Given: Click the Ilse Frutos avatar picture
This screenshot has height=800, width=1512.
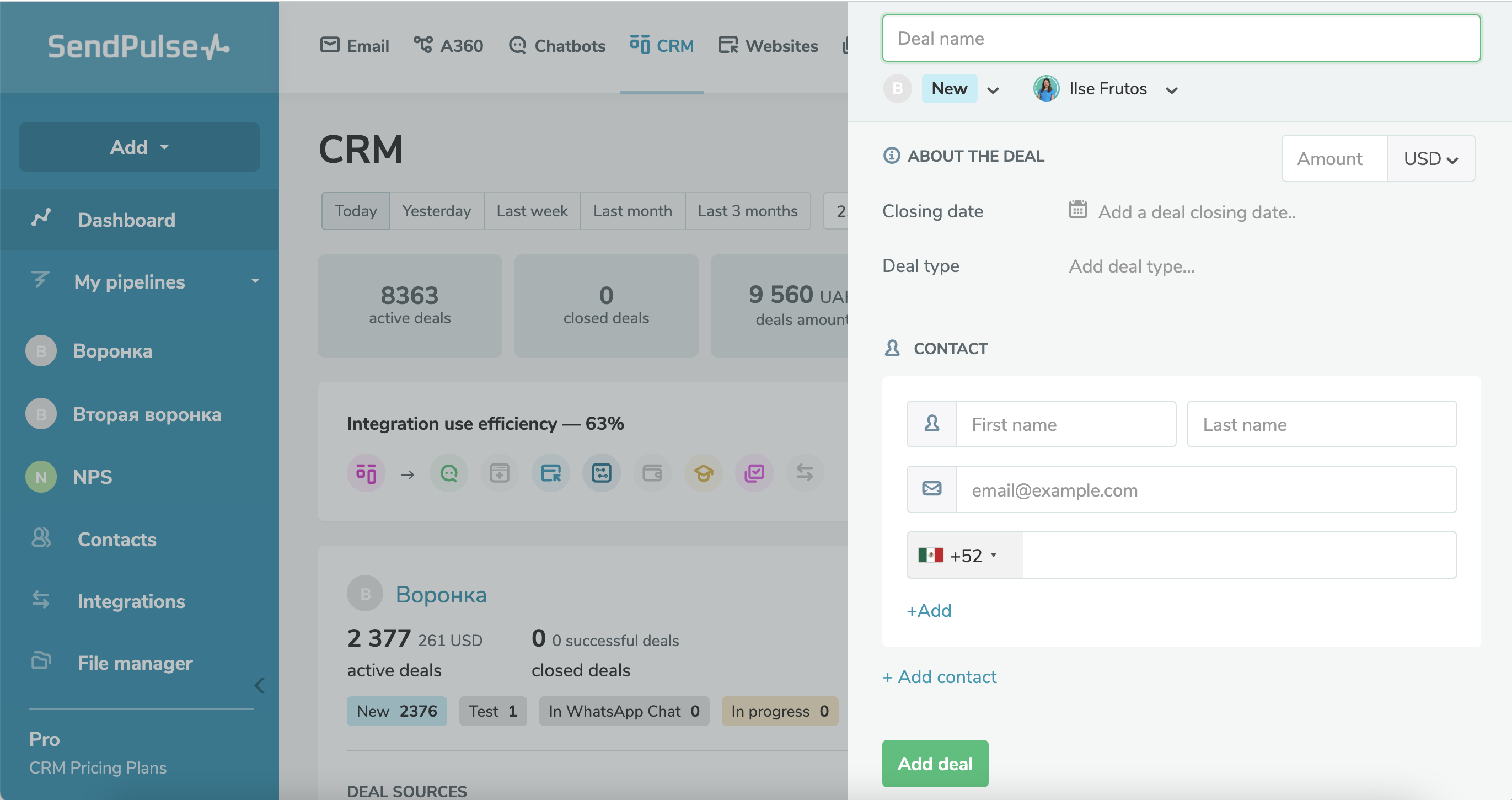Looking at the screenshot, I should [x=1045, y=89].
